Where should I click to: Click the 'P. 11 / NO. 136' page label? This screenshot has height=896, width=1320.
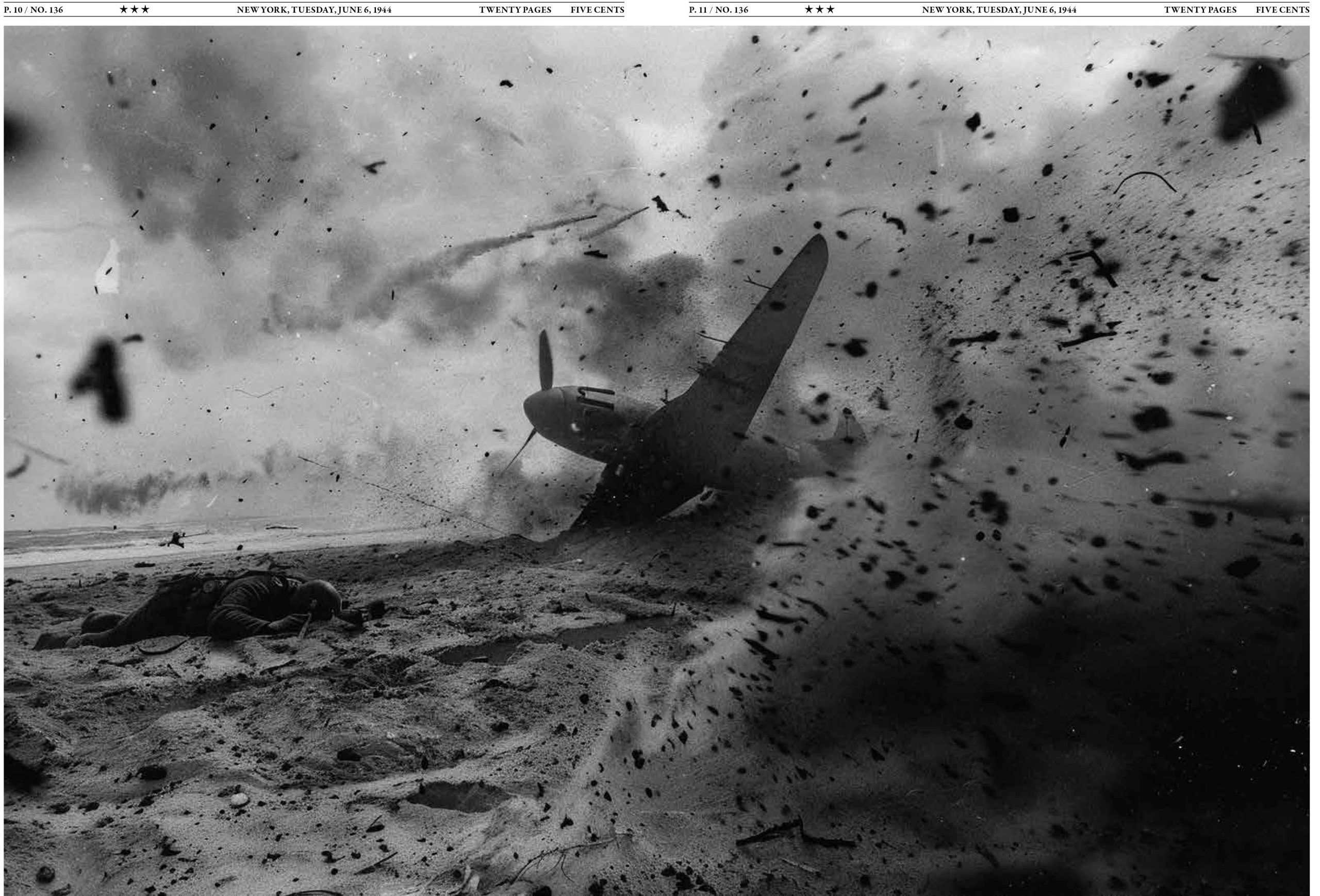(x=718, y=10)
